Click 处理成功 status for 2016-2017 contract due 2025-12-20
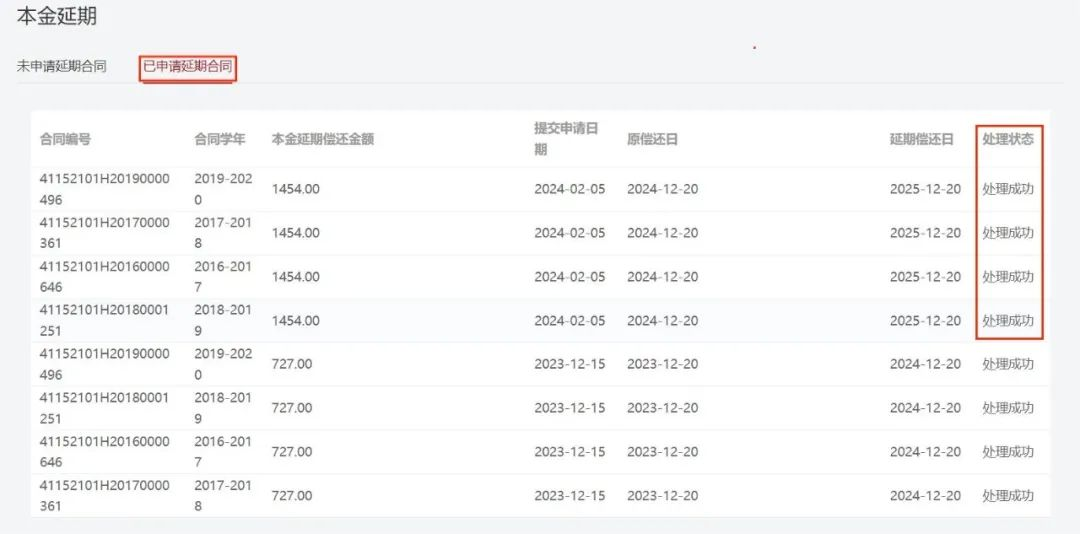The width and height of the screenshot is (1080, 534). [1007, 277]
